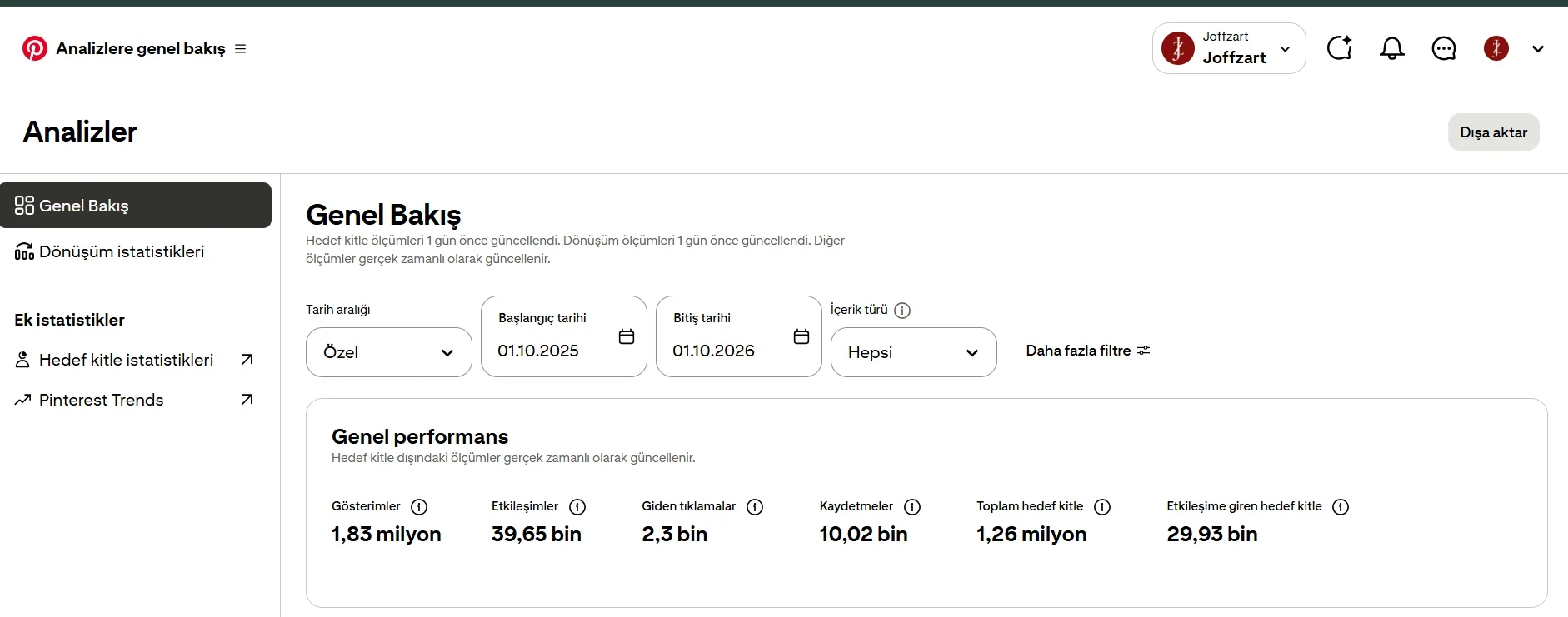Click info icon beside Etkileşimler
This screenshot has height=617, width=1568.
pos(577,507)
